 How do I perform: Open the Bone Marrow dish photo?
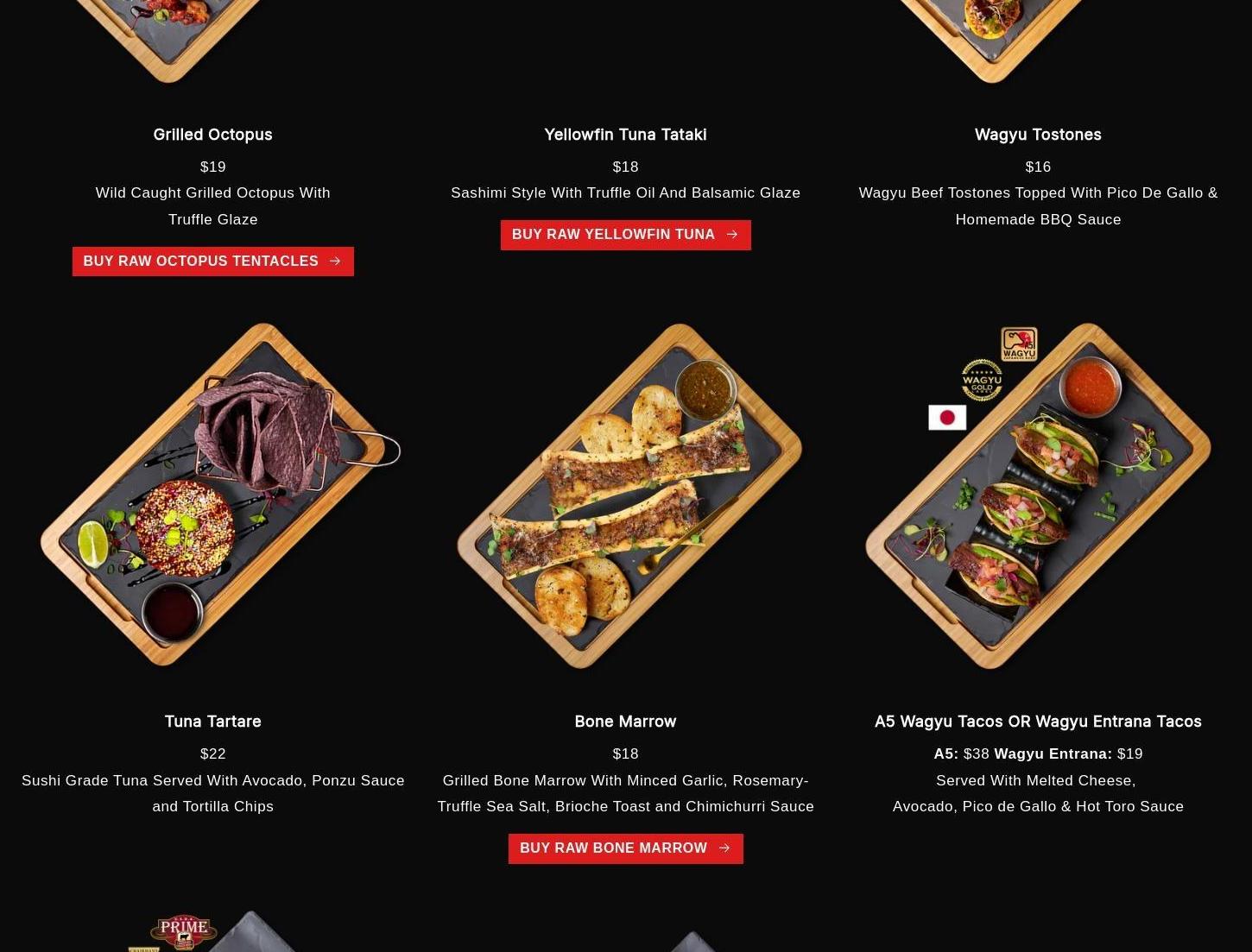(629, 495)
